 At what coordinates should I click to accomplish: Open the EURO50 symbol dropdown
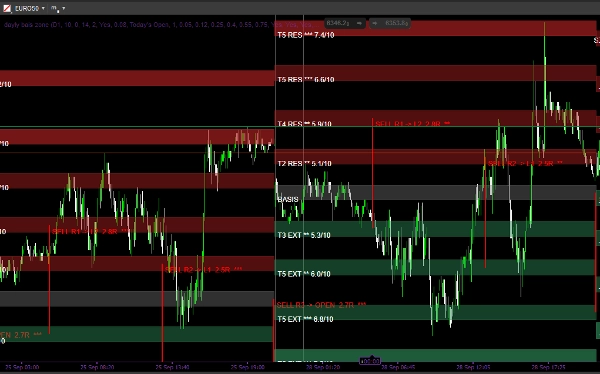43,8
